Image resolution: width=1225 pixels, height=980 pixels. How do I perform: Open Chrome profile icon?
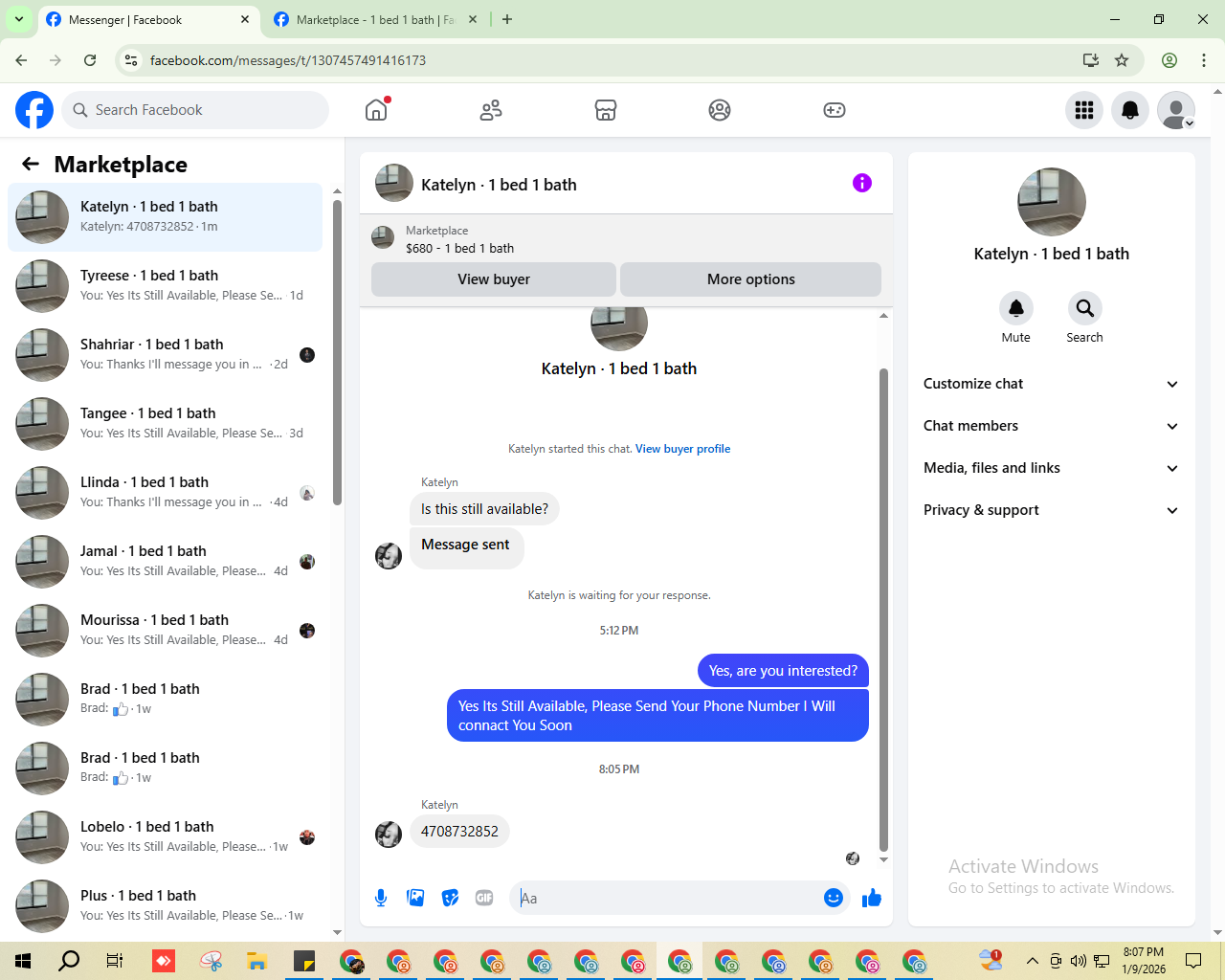coord(1169,60)
